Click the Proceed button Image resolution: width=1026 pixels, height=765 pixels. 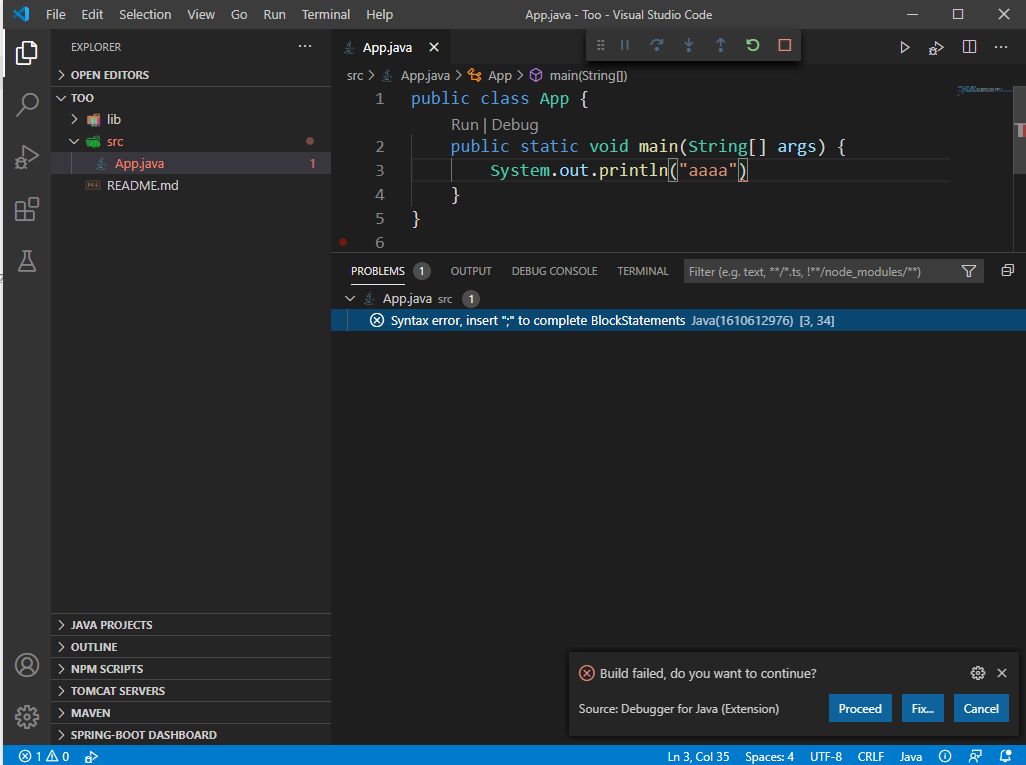[x=859, y=708]
